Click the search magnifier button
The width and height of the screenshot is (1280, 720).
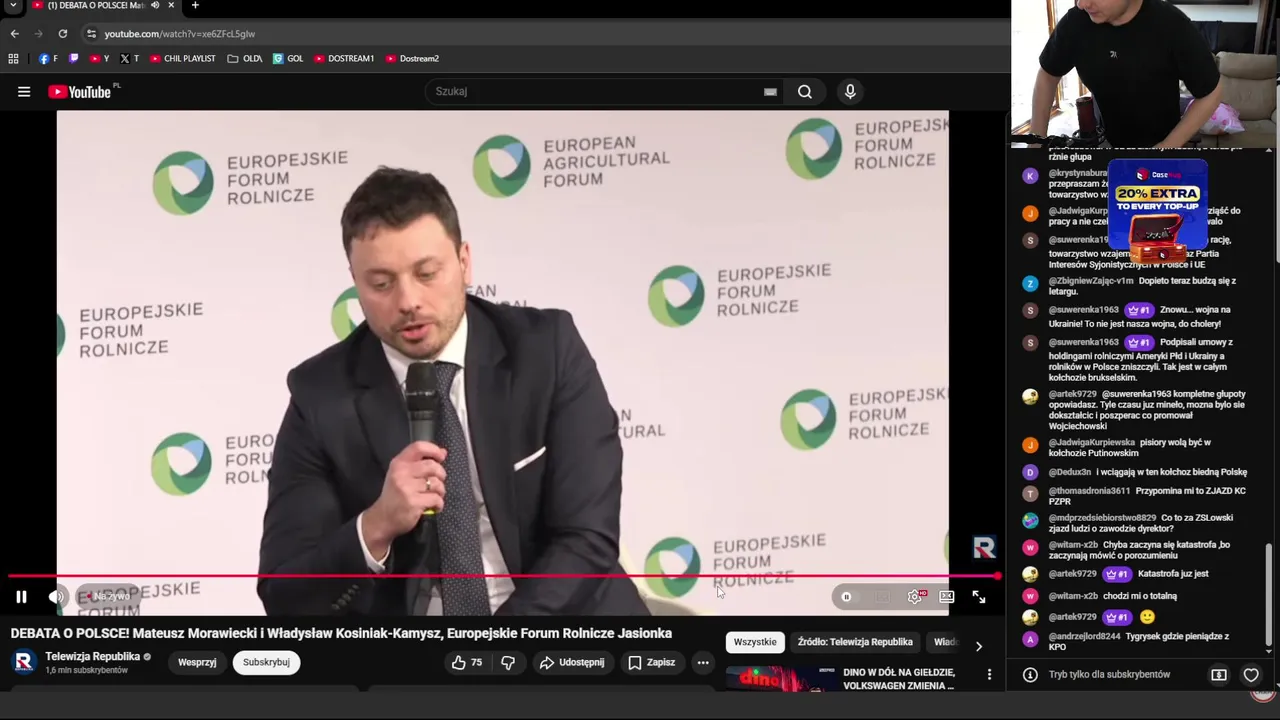pos(805,92)
